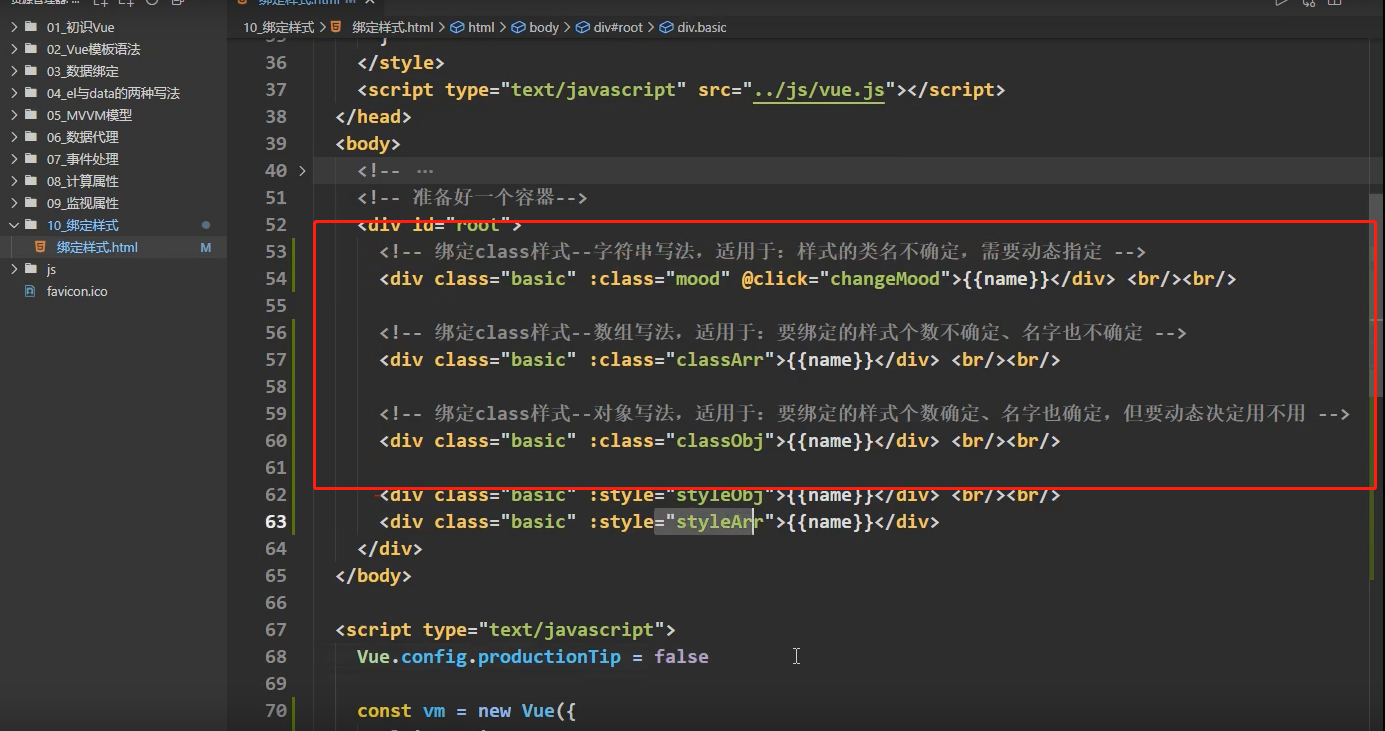Open the html breadcrumb segment
Screen dimensions: 1385x731
pyautogui.click(x=482, y=27)
